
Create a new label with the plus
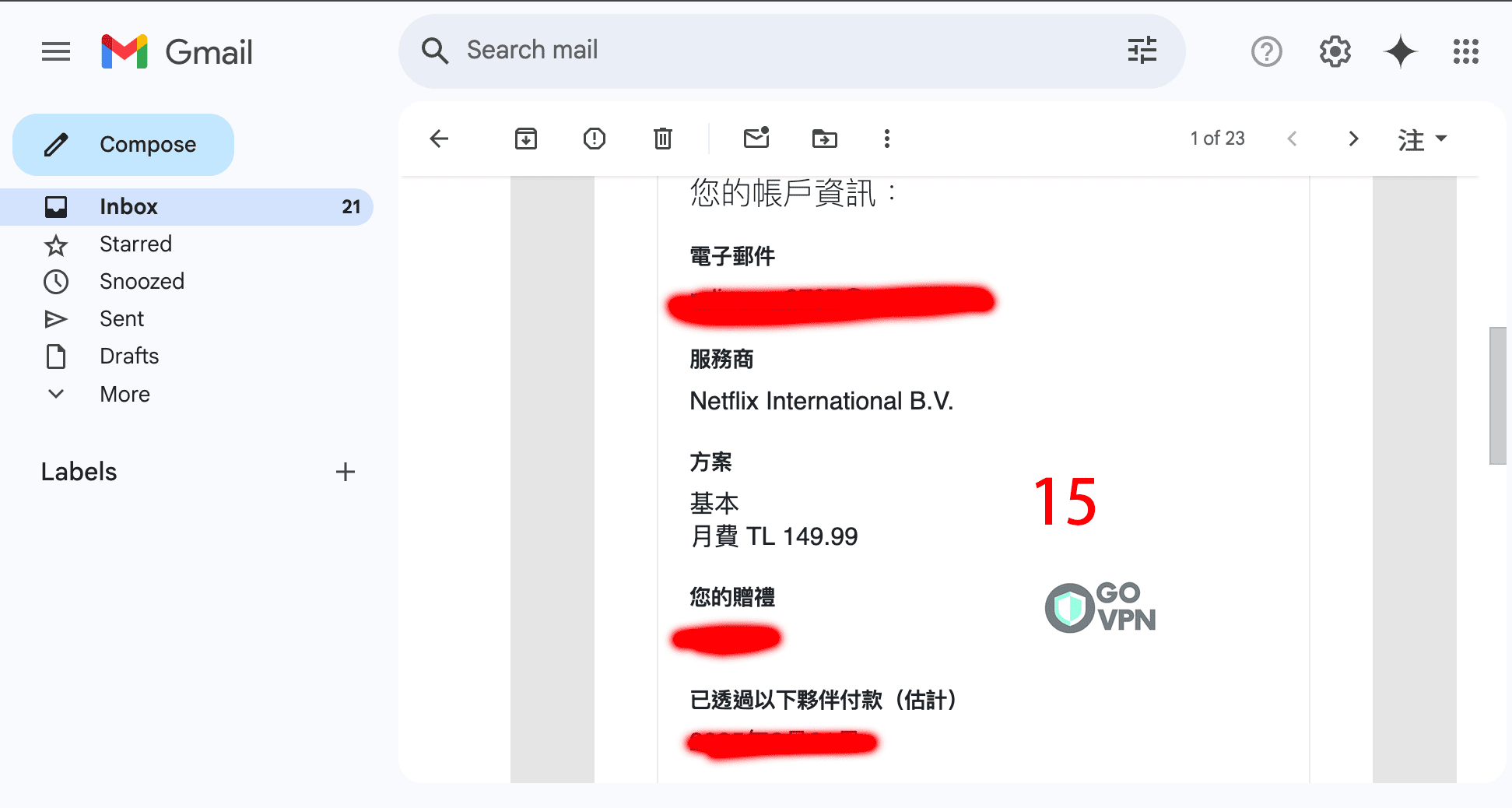point(346,472)
